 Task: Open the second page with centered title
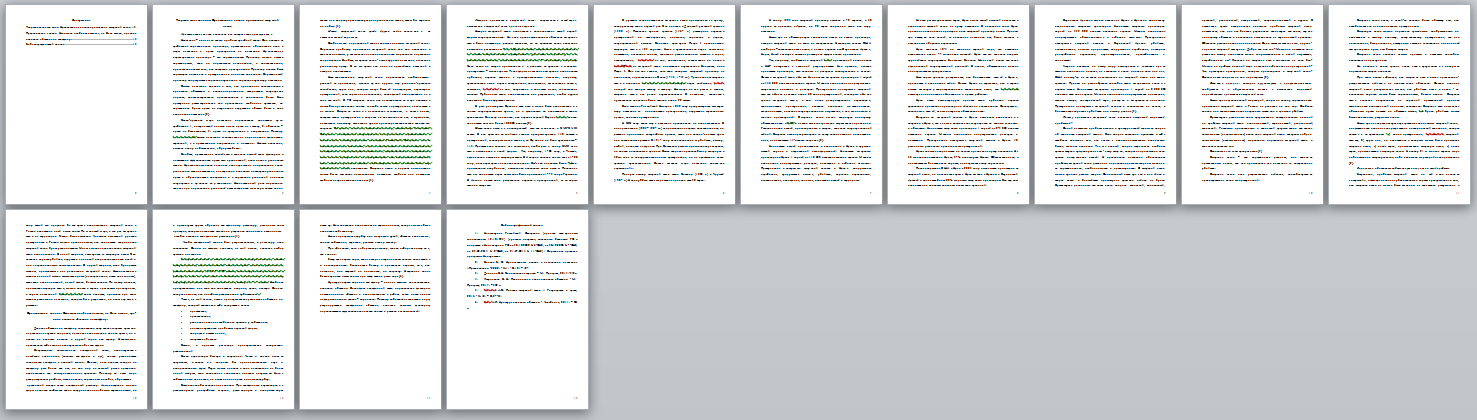coord(223,104)
